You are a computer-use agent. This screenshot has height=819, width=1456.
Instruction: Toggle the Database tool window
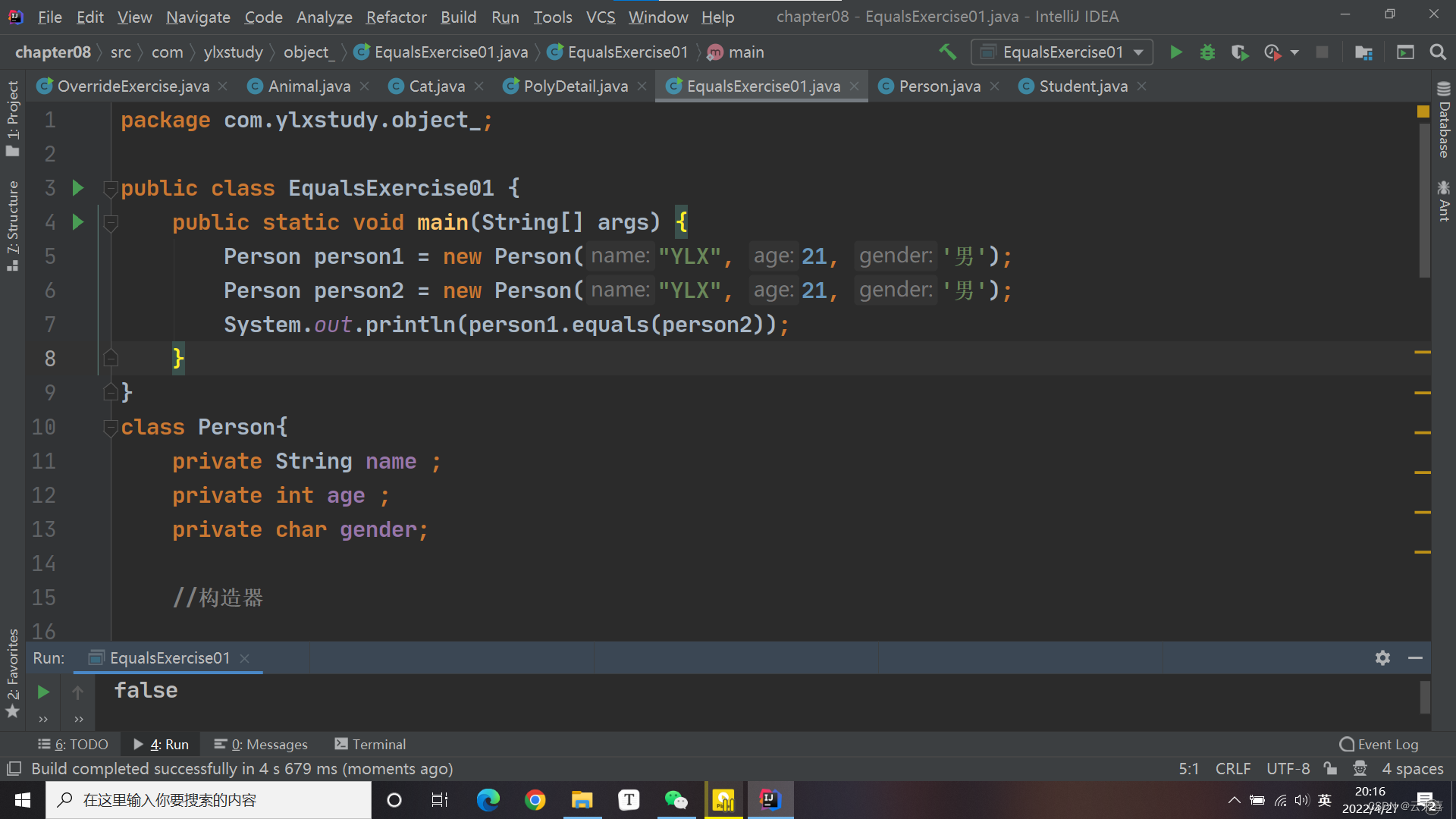(1444, 120)
